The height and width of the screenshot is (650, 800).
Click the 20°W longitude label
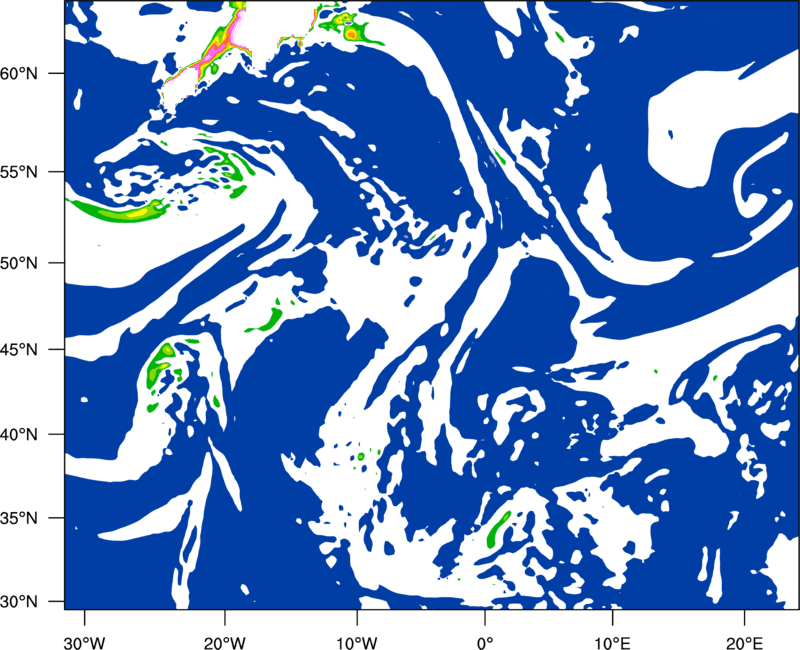coord(224,643)
